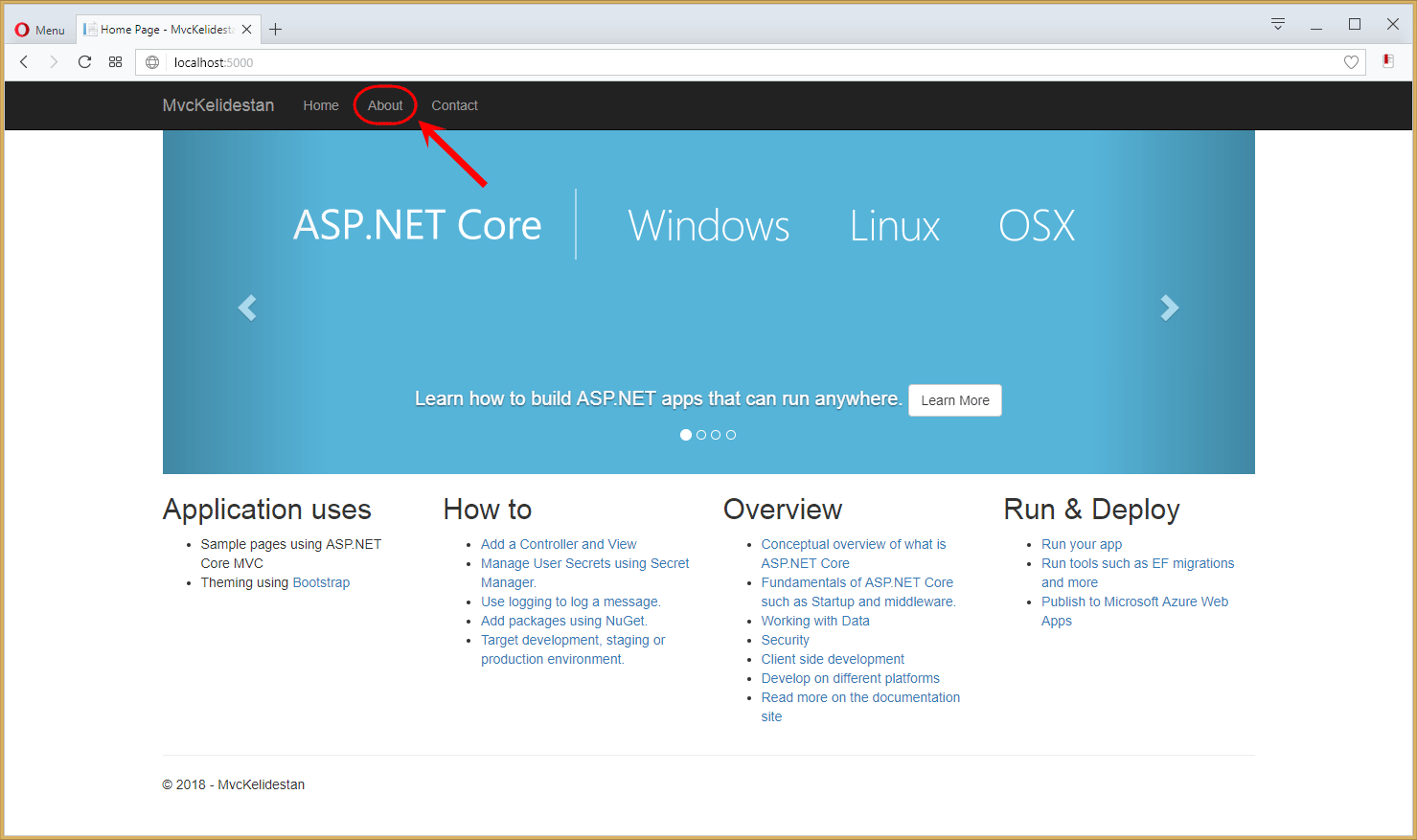
Task: Open the Bootstrap link
Action: click(x=321, y=582)
